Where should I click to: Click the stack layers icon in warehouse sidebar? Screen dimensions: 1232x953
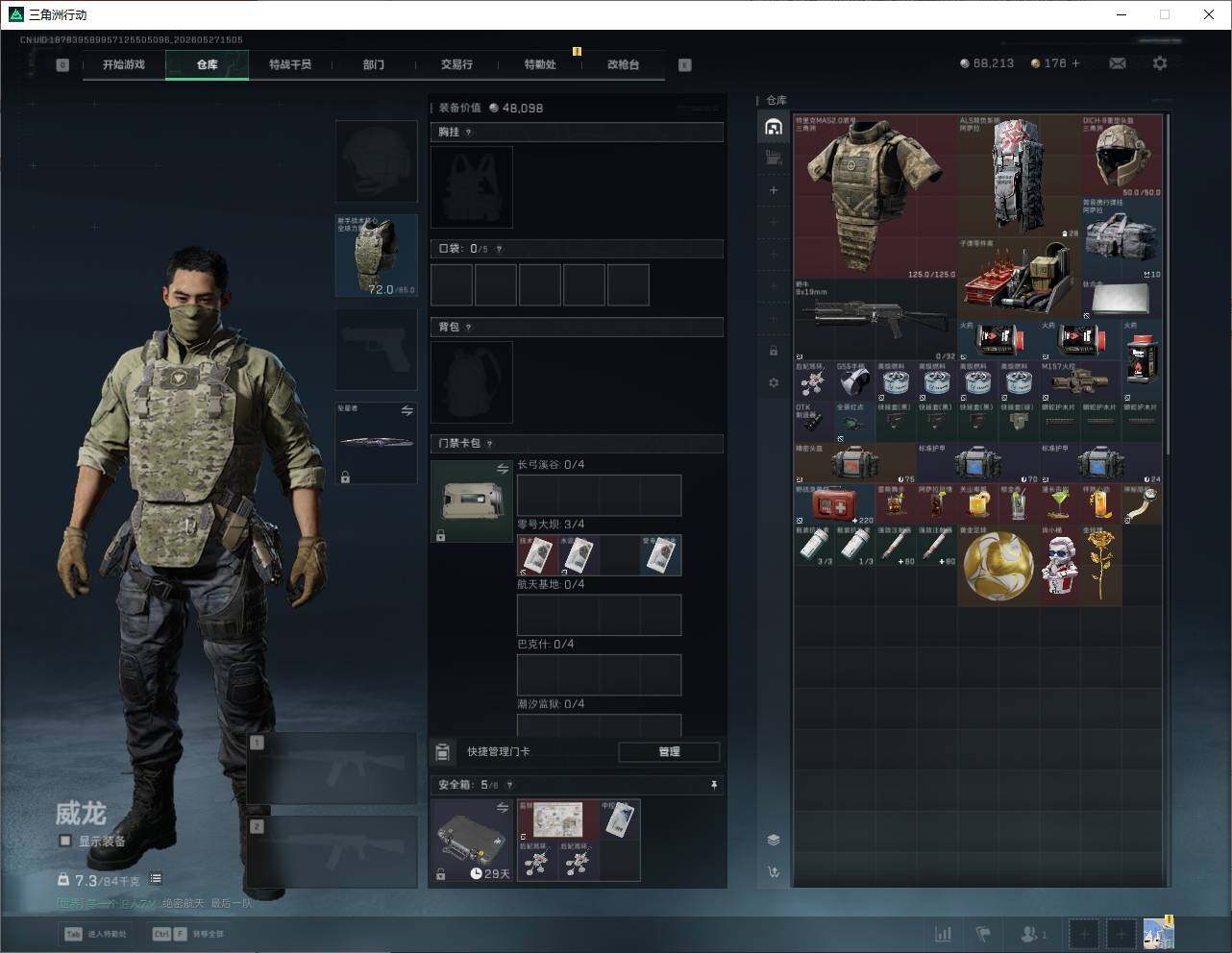(774, 840)
